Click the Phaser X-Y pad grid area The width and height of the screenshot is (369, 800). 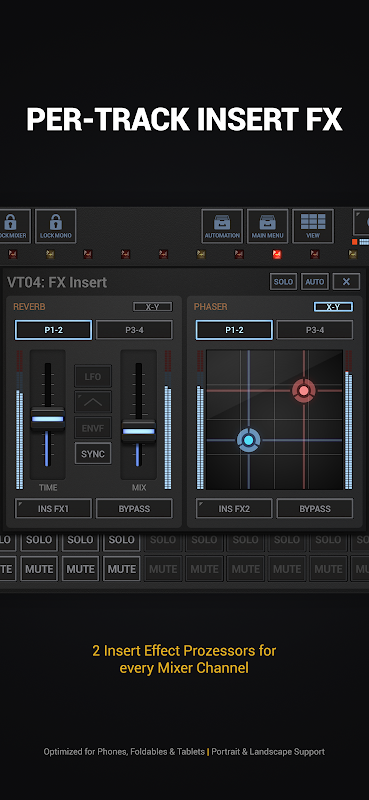[x=275, y=419]
